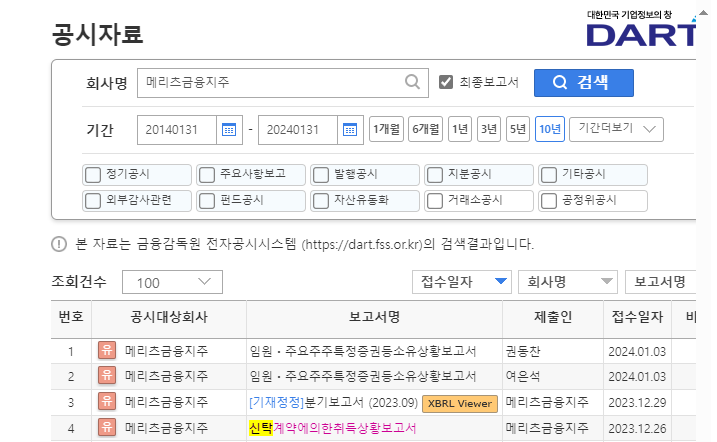Click the 번호 column header
The height and width of the screenshot is (442, 717).
point(71,317)
